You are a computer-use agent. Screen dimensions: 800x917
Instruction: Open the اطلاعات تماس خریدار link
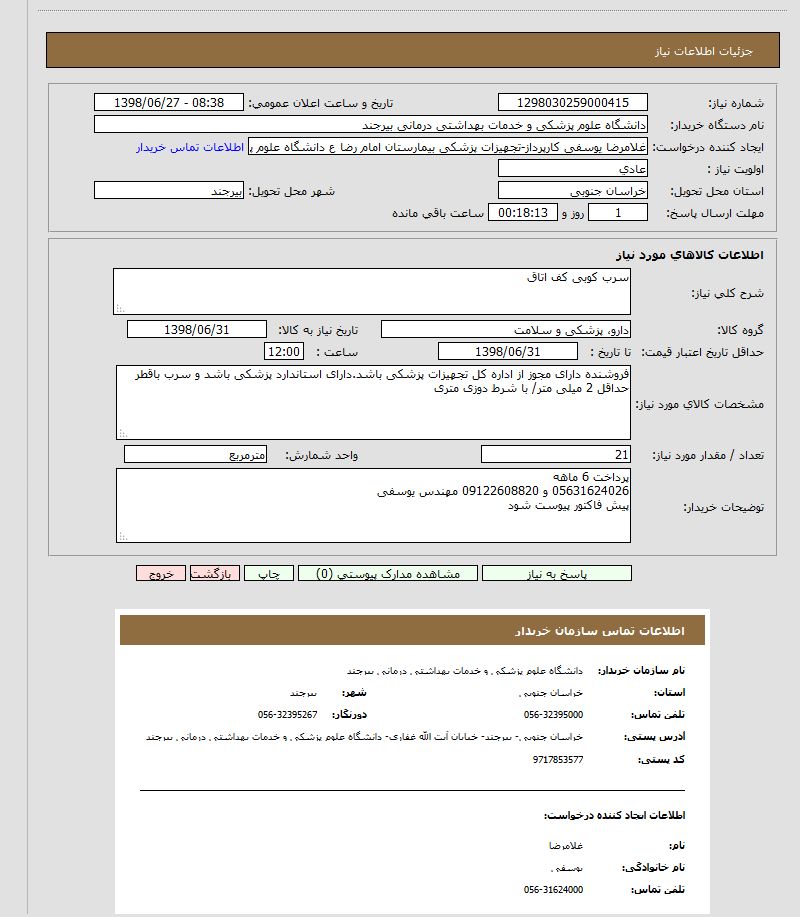tap(190, 147)
